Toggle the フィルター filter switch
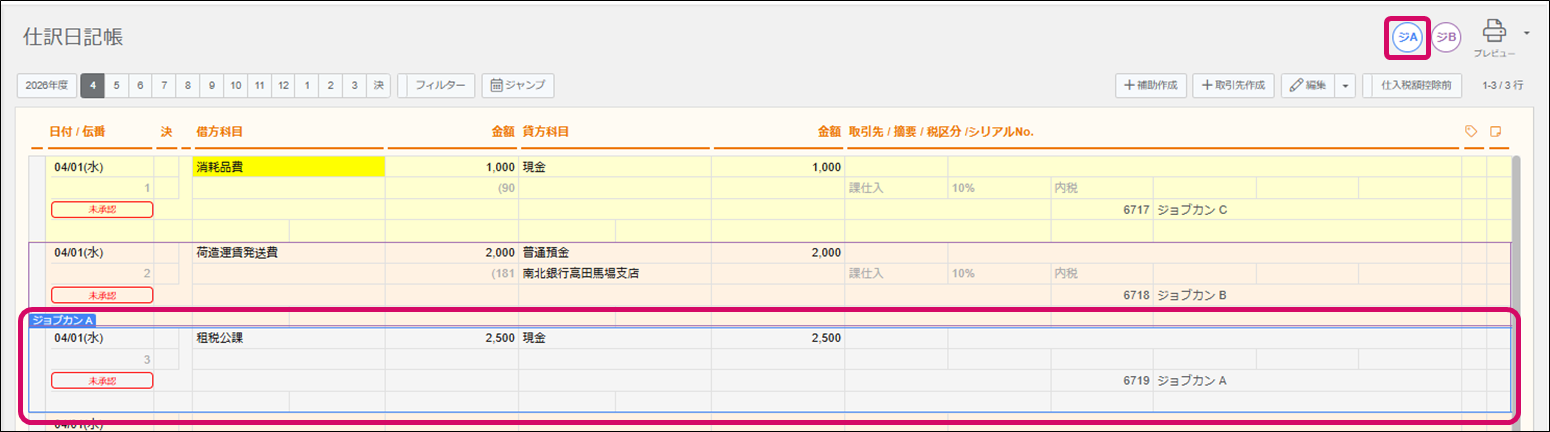The width and height of the screenshot is (1550, 432). pyautogui.click(x=437, y=86)
